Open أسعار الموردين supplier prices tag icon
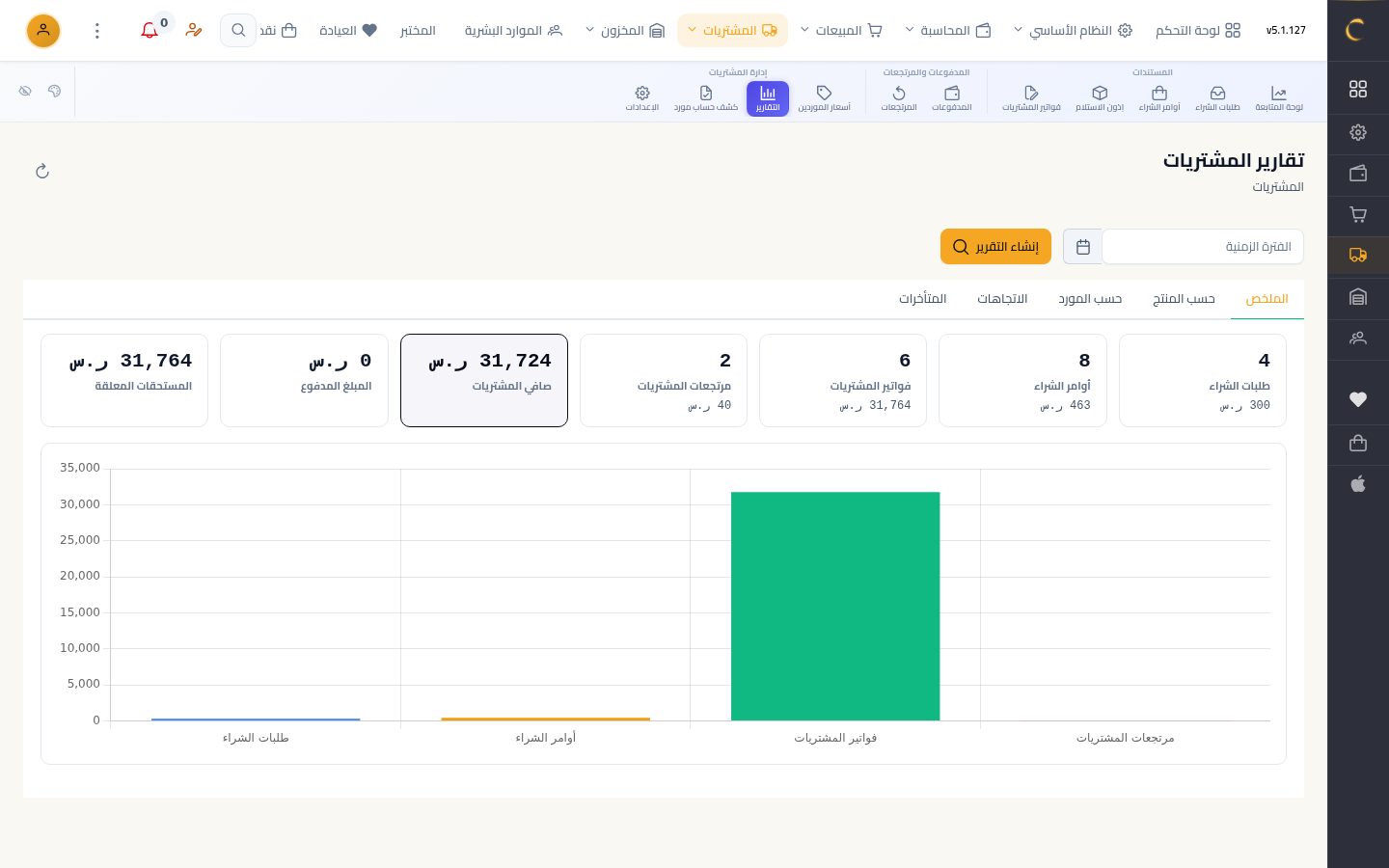This screenshot has width=1389, height=868. (824, 98)
